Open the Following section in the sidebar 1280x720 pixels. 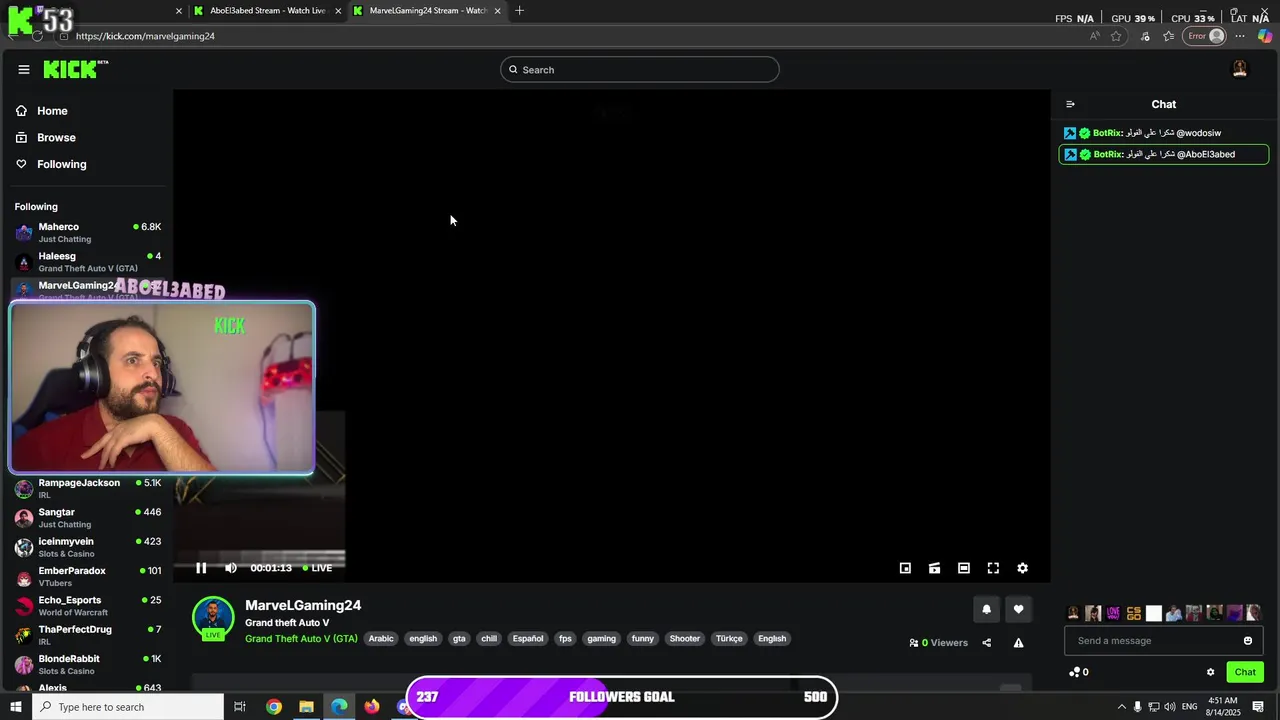(62, 164)
